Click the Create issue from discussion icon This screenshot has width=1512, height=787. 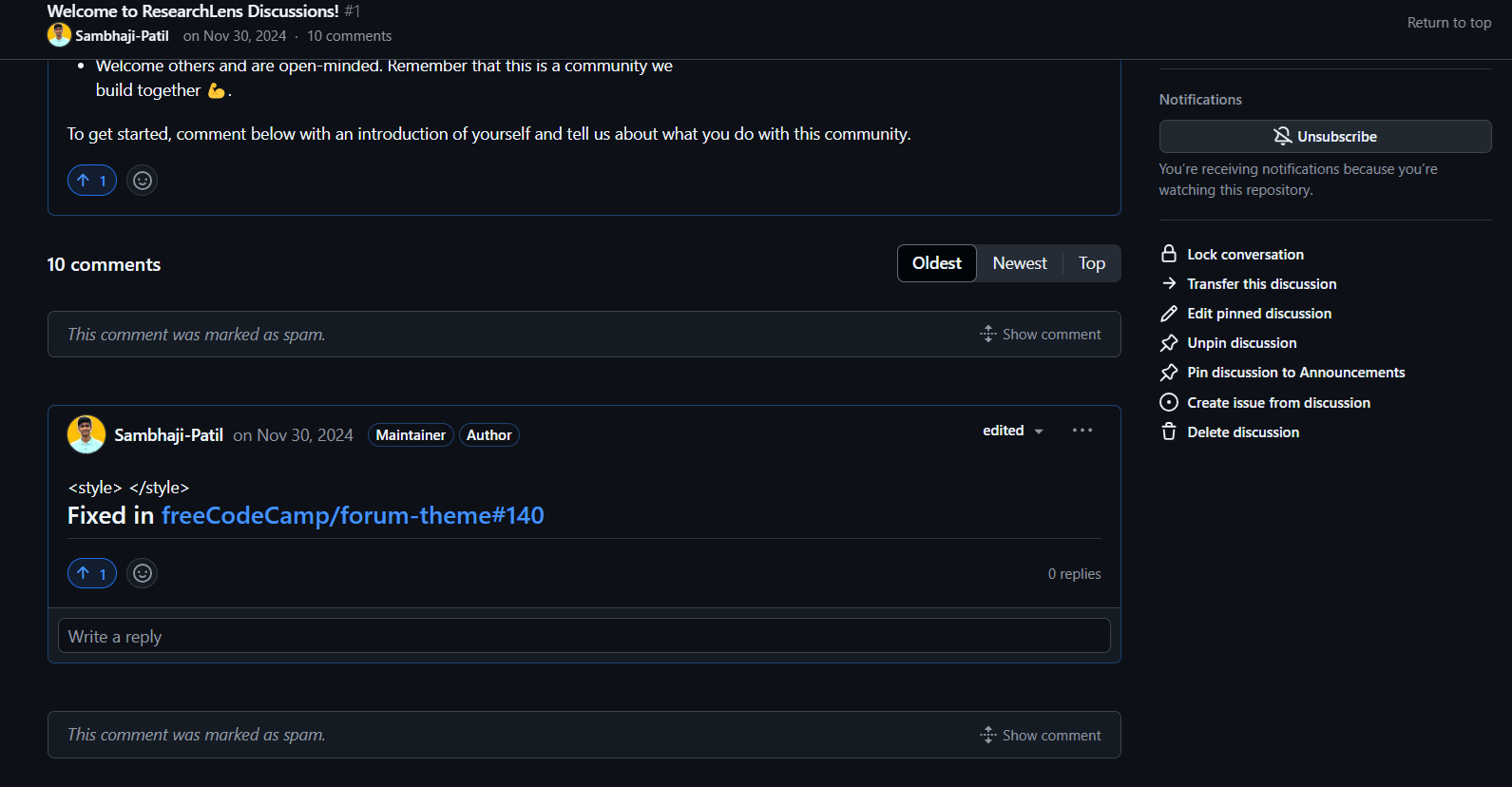[x=1169, y=402]
